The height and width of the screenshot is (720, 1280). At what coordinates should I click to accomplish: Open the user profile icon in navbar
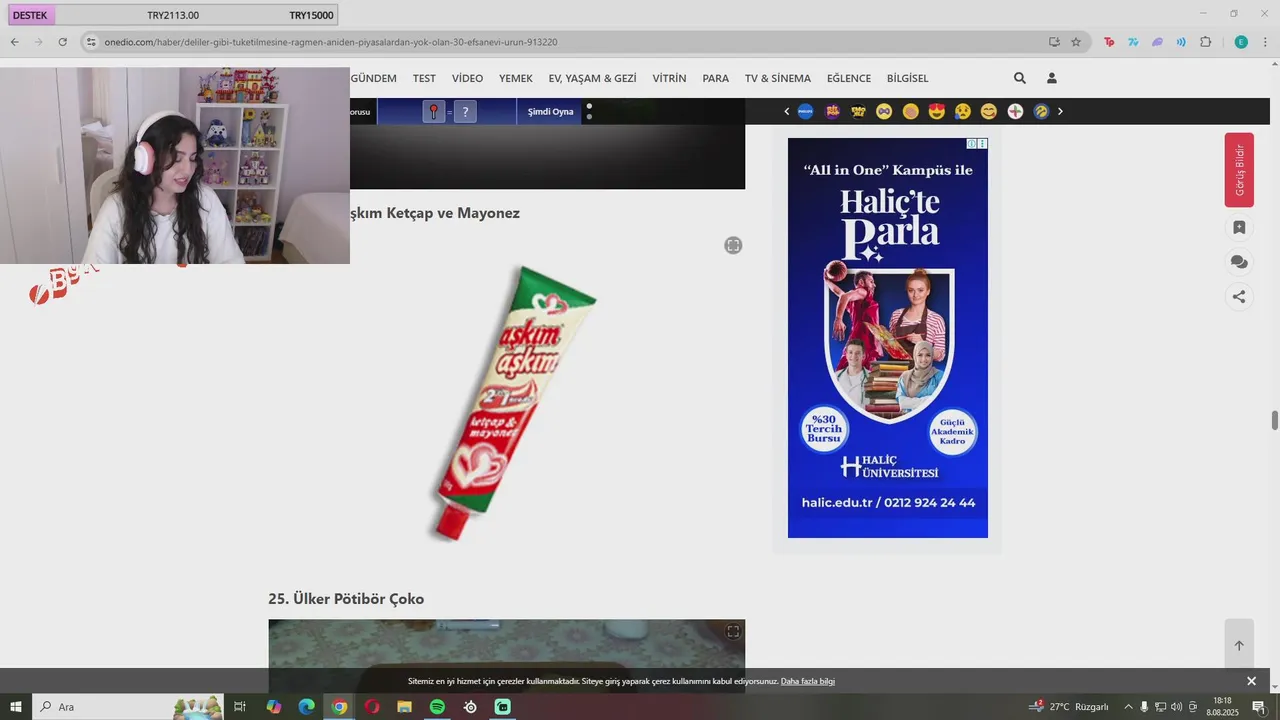(x=1052, y=78)
